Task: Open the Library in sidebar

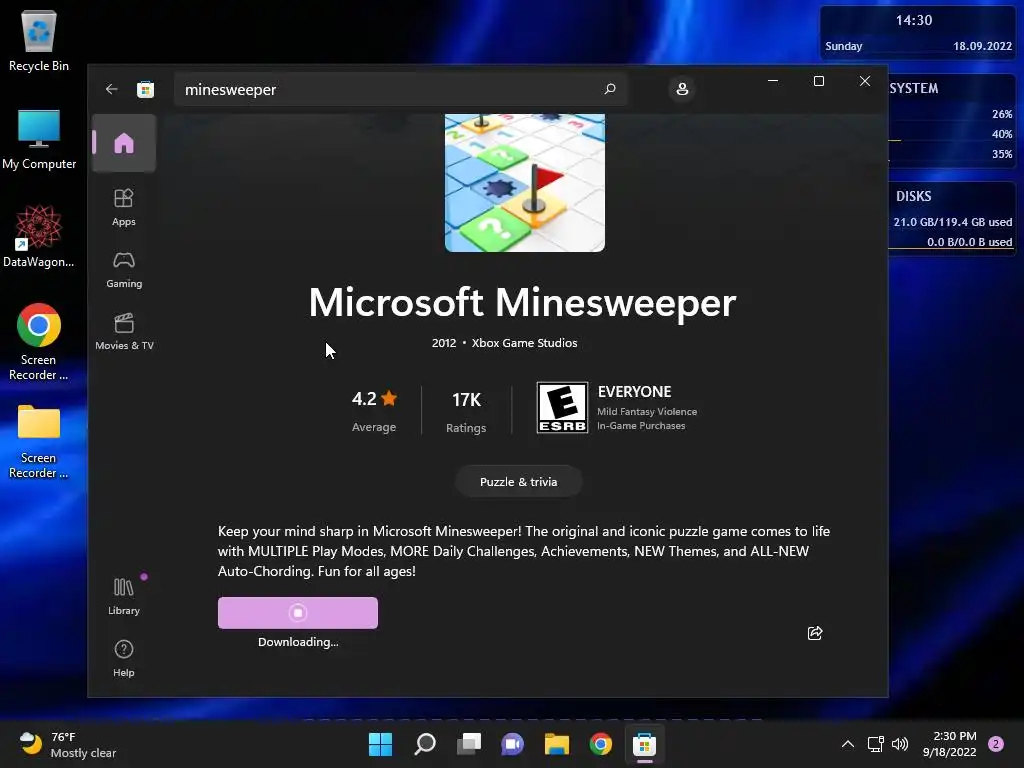Action: click(124, 596)
